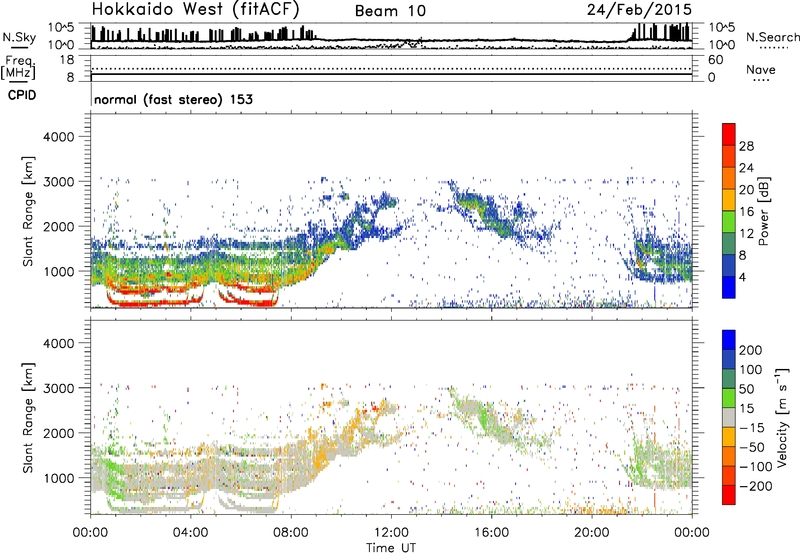This screenshot has height=554, width=800.
Task: Click the "100" value on the velocity colorbar
Action: click(751, 370)
